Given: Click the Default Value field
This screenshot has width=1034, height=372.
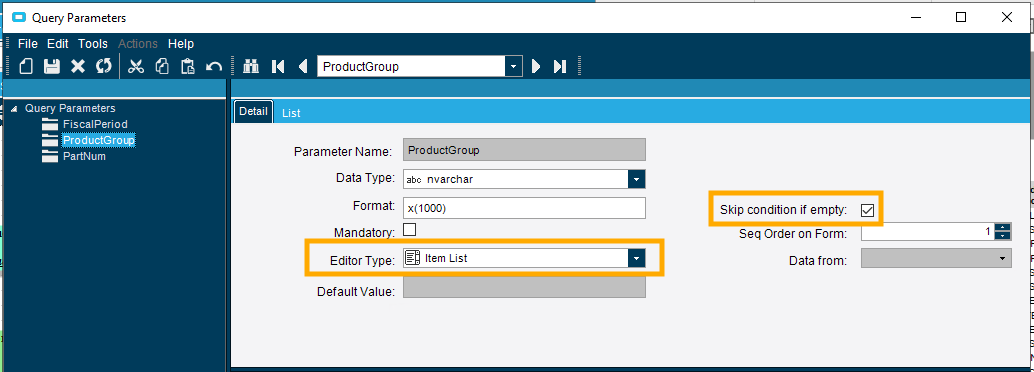Looking at the screenshot, I should click(524, 287).
